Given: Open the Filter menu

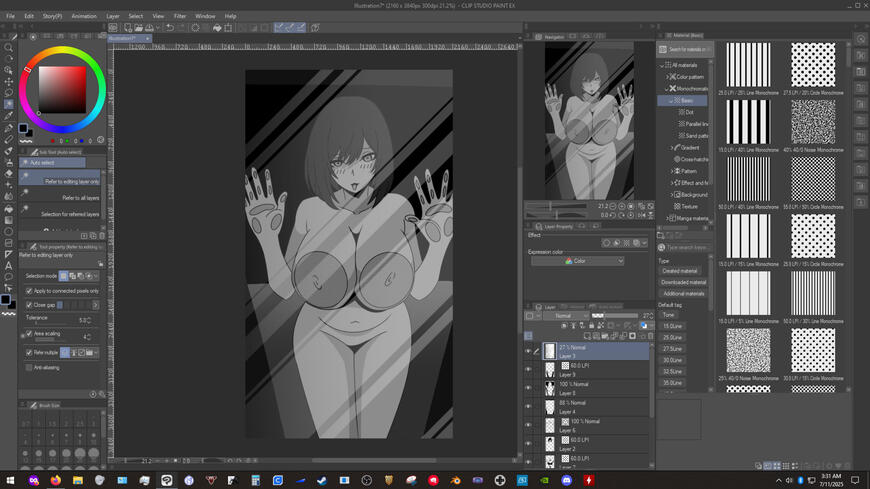Looking at the screenshot, I should coord(180,16).
